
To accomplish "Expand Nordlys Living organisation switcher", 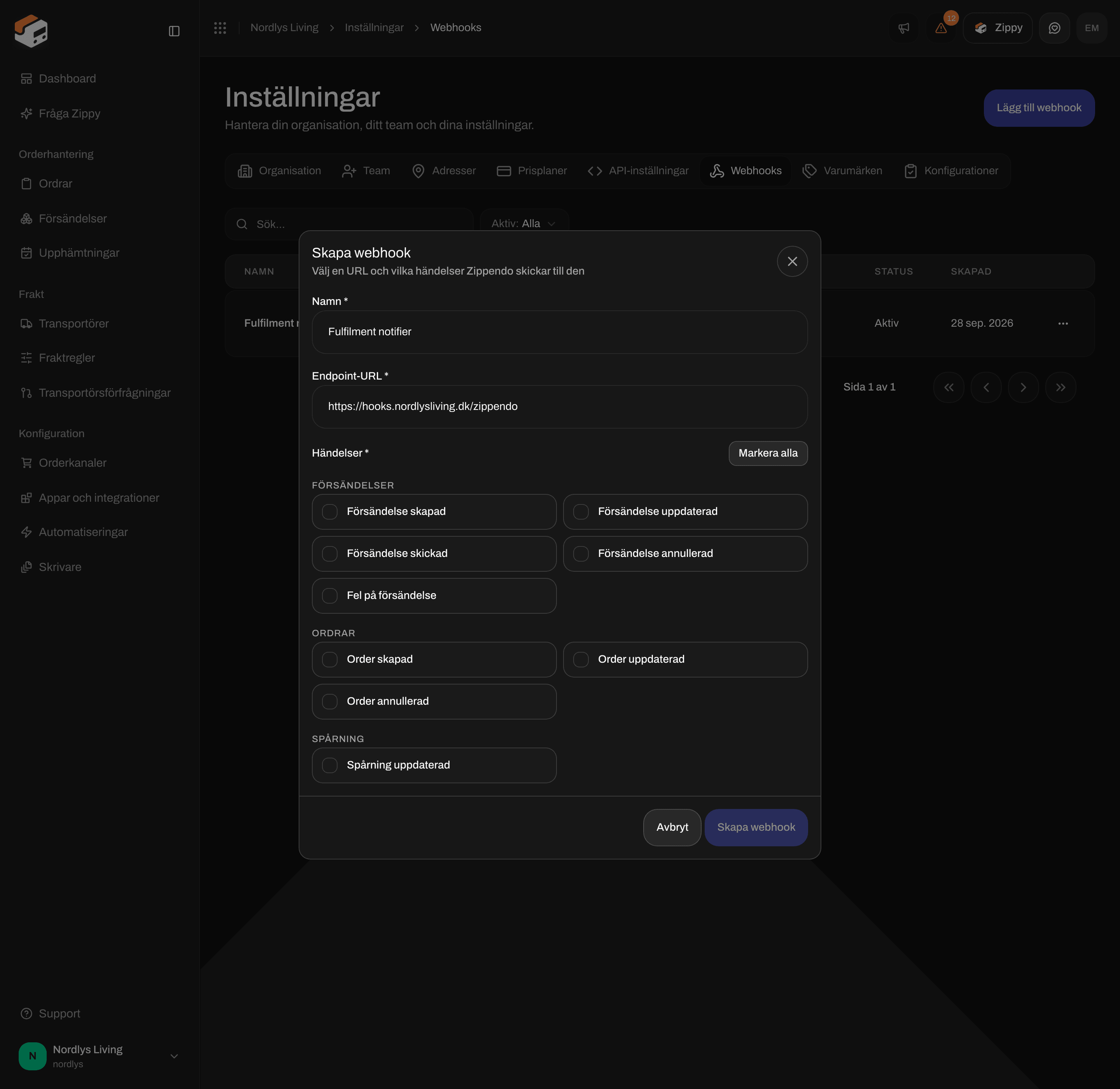I will coord(100,1056).
